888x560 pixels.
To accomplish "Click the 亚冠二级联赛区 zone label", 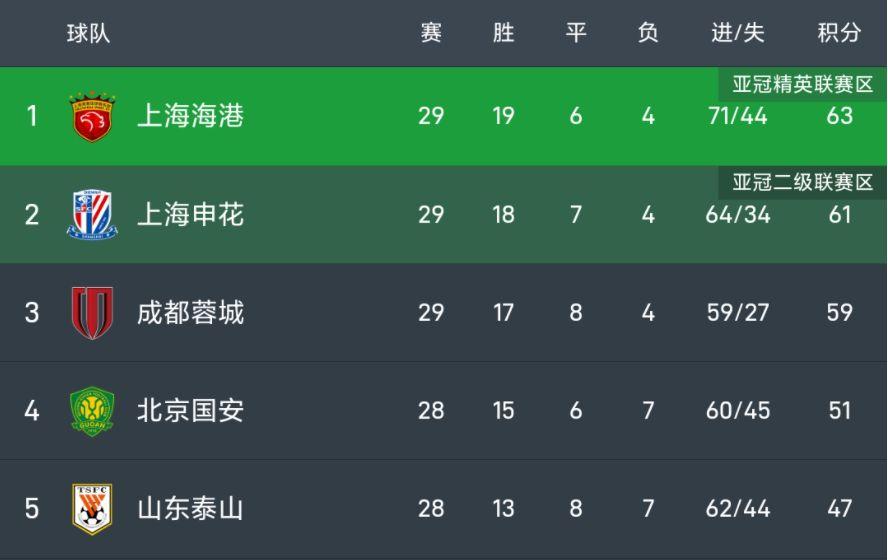I will point(802,182).
